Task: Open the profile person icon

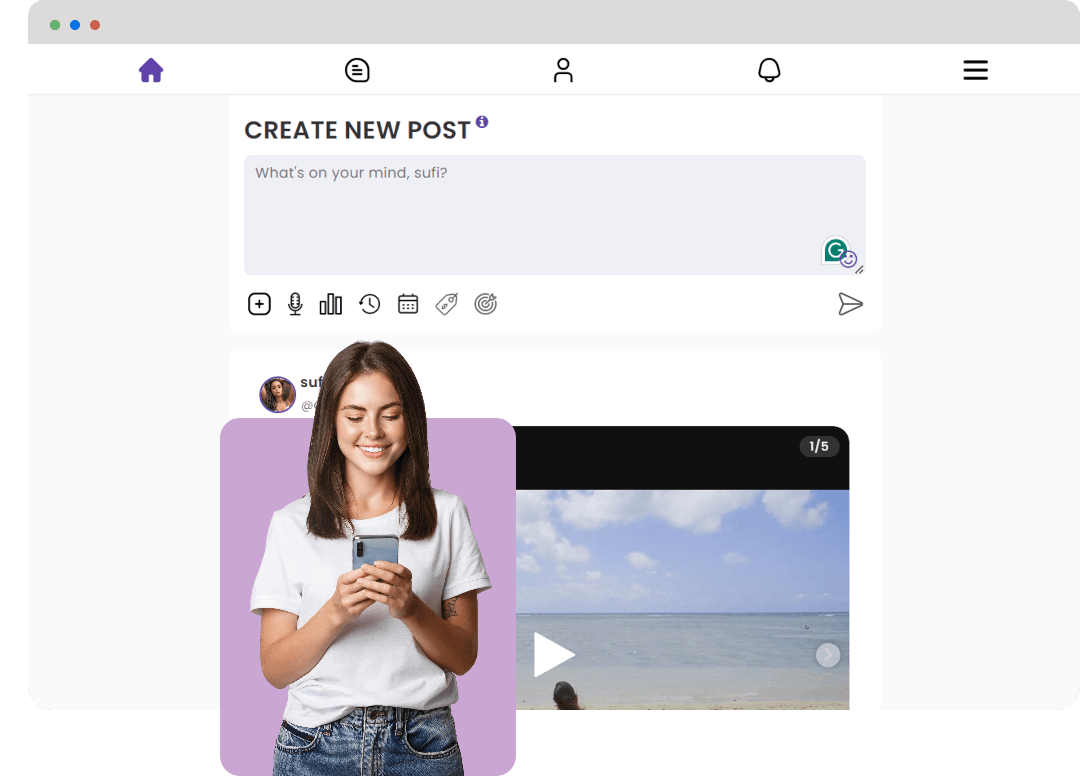Action: (563, 69)
